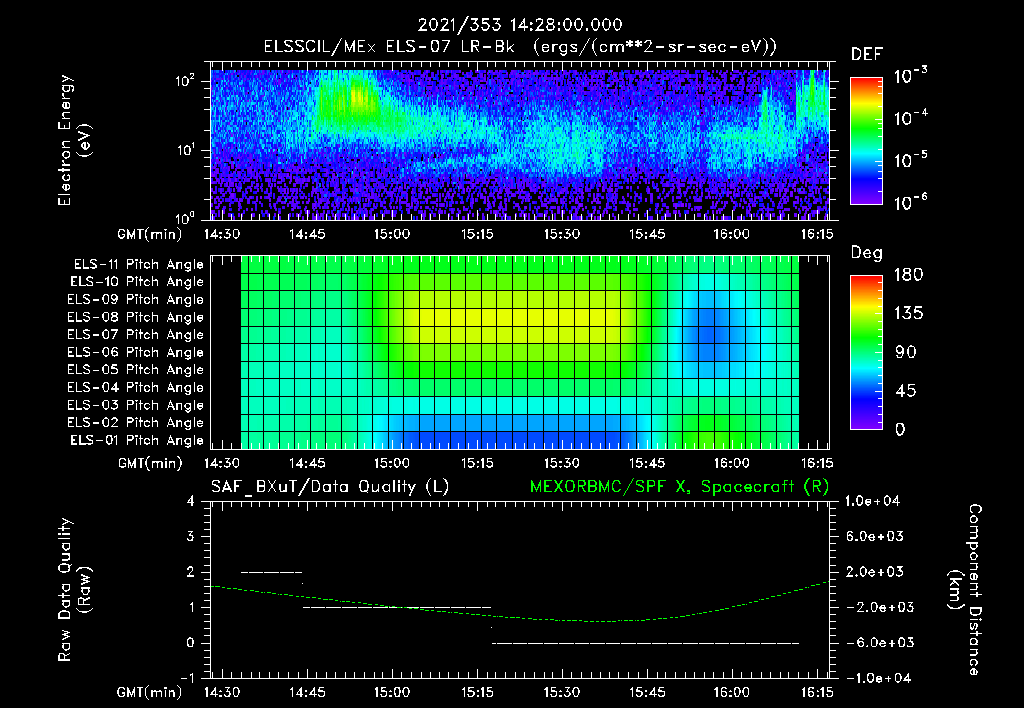Select the Electron Energy (eV) axis label
Screen dimensions: 1024x708
74,140
